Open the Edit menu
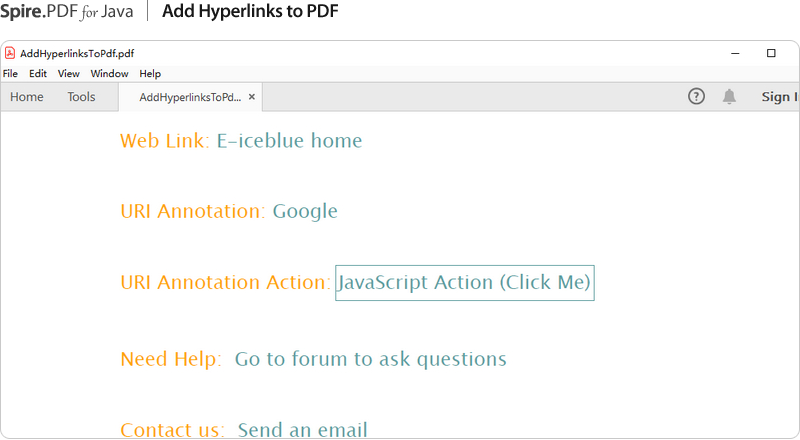Viewport: 800px width, 440px height. (38, 74)
